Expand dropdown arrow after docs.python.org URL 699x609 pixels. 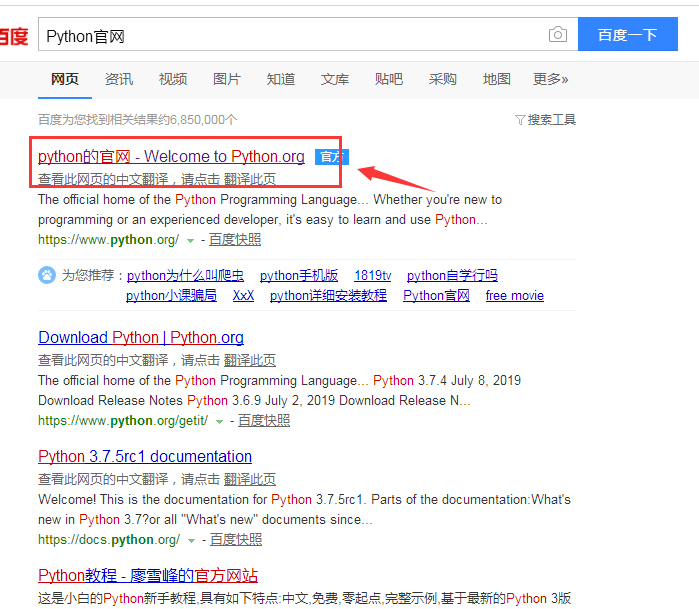pyautogui.click(x=192, y=541)
